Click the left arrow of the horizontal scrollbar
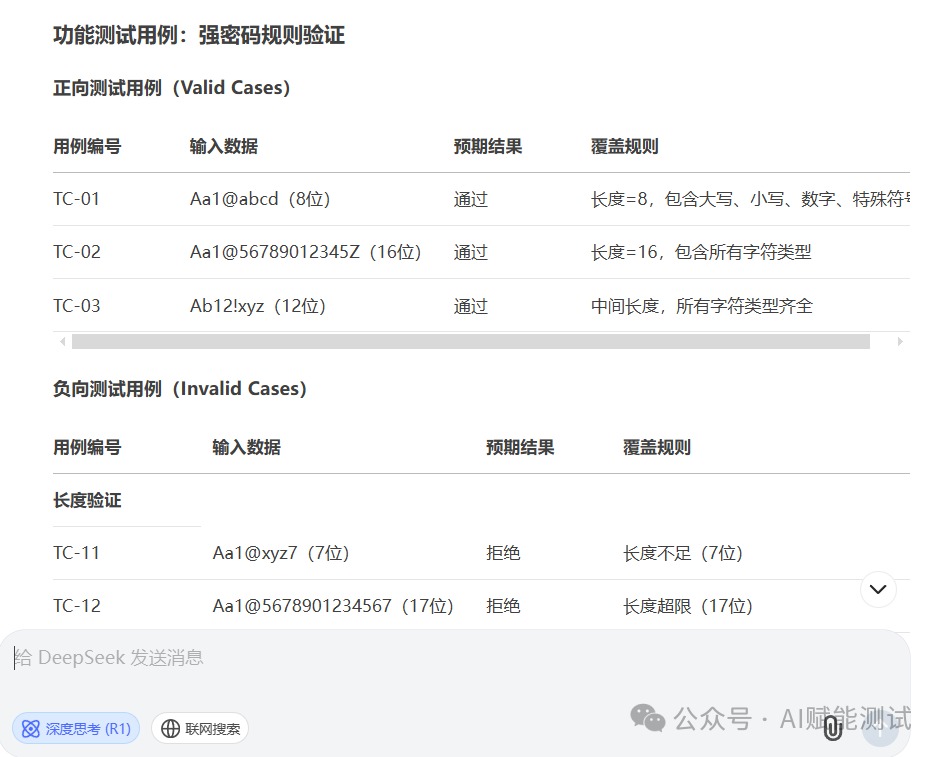Screen dimensions: 942x757 [x=63, y=341]
